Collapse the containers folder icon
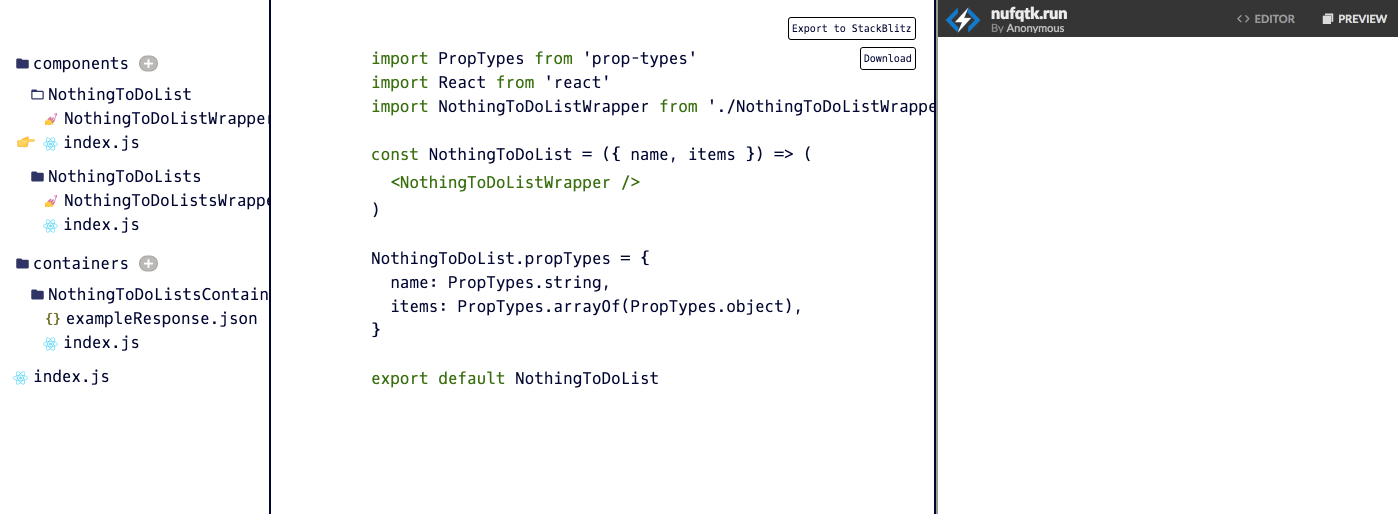This screenshot has width=1398, height=514. point(22,264)
